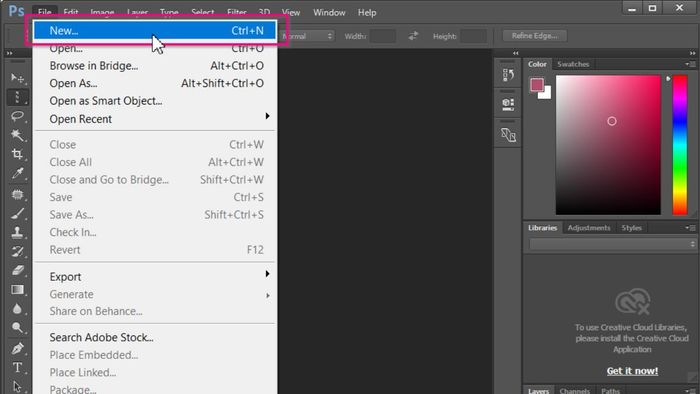
Task: Select the Dodge tool
Action: coord(17,328)
